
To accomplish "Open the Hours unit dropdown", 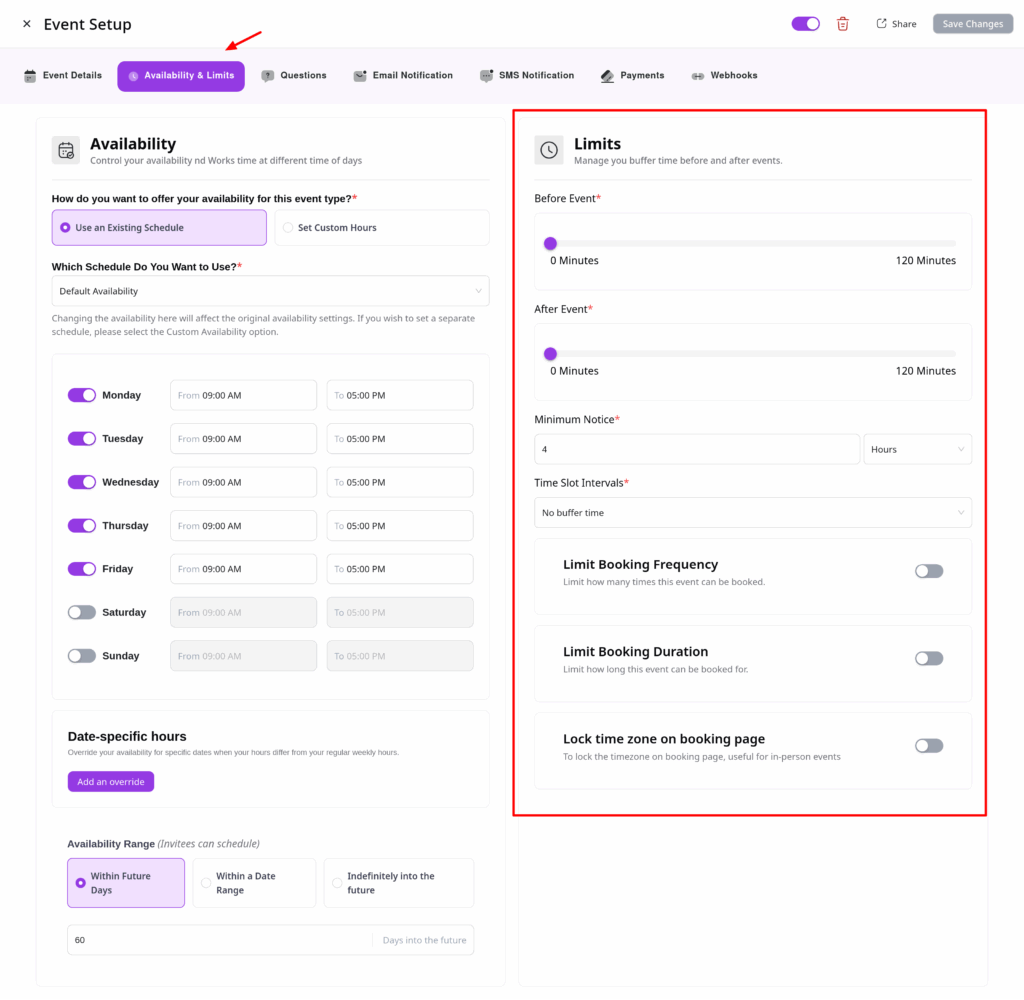I will point(917,449).
